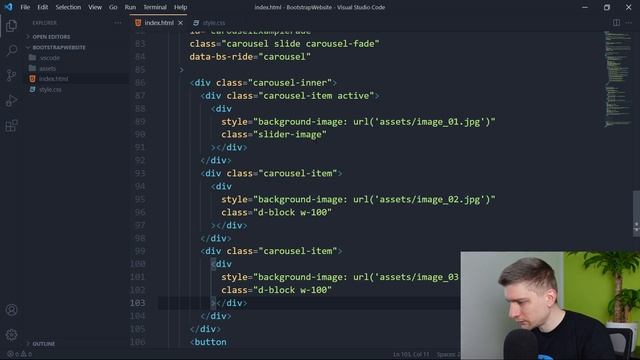The image size is (640, 360).
Task: Click the minimap code overview
Action: pos(617,78)
